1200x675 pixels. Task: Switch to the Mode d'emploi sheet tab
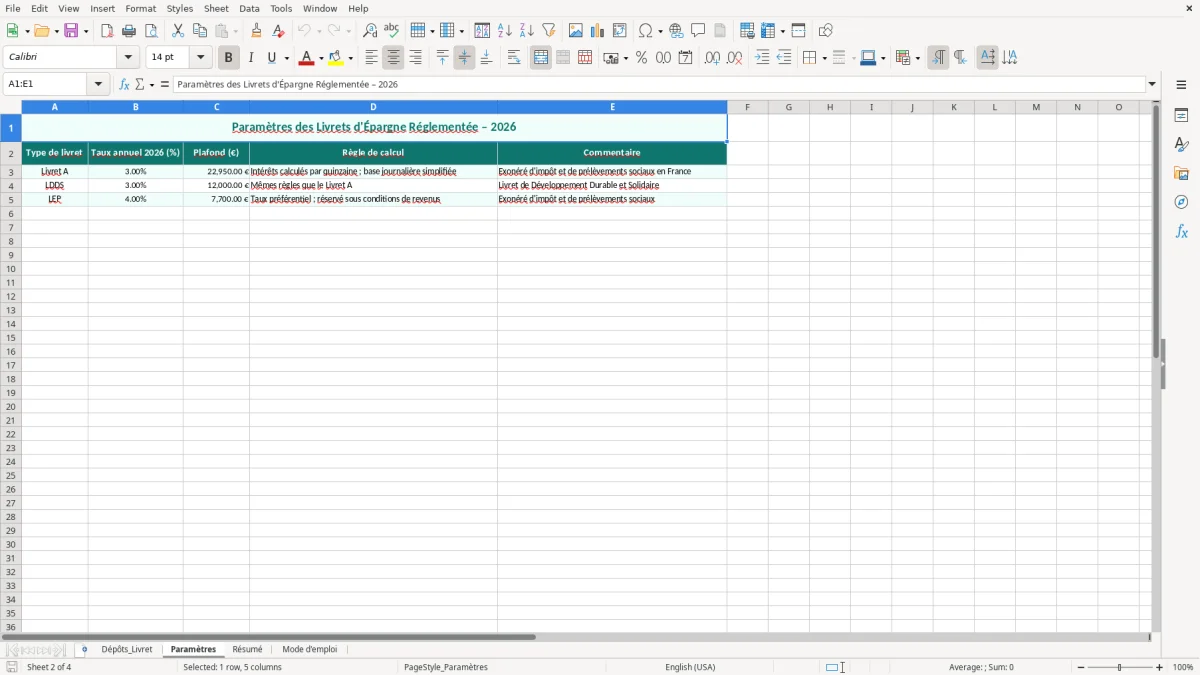310,649
